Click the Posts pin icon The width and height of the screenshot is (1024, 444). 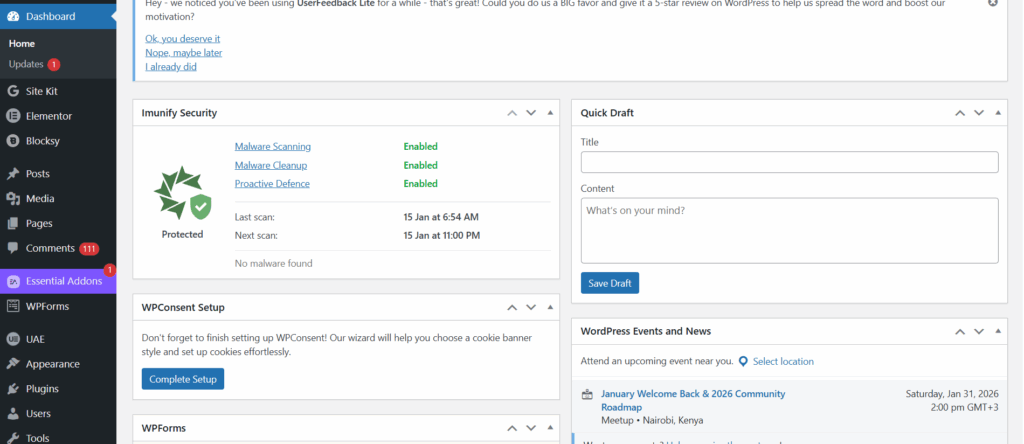pyautogui.click(x=12, y=174)
